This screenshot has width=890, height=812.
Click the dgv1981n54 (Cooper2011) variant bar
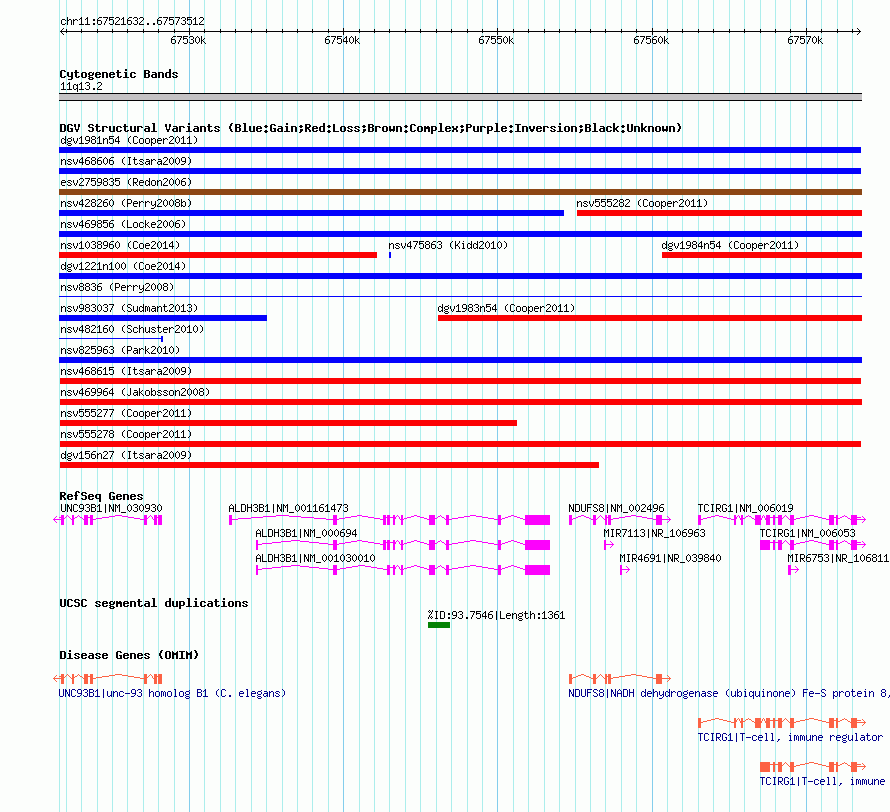coord(460,150)
